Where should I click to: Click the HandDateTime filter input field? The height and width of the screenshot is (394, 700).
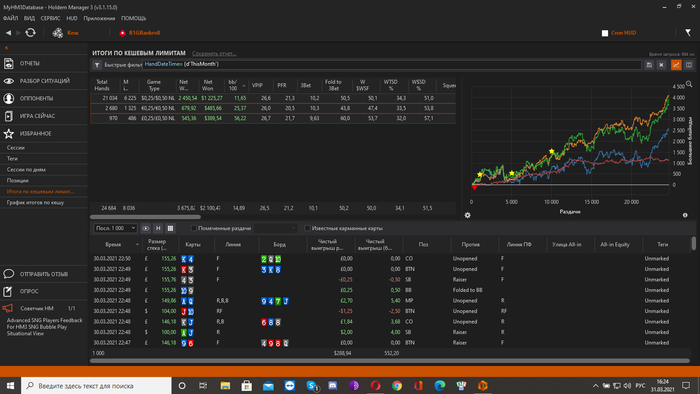[392, 65]
